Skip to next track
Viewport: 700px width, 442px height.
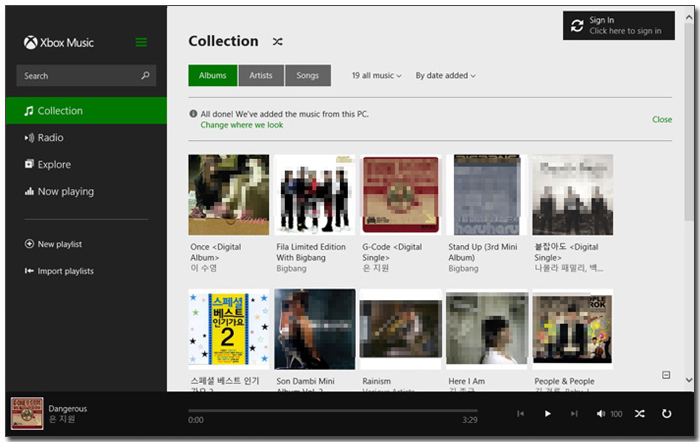pos(574,413)
